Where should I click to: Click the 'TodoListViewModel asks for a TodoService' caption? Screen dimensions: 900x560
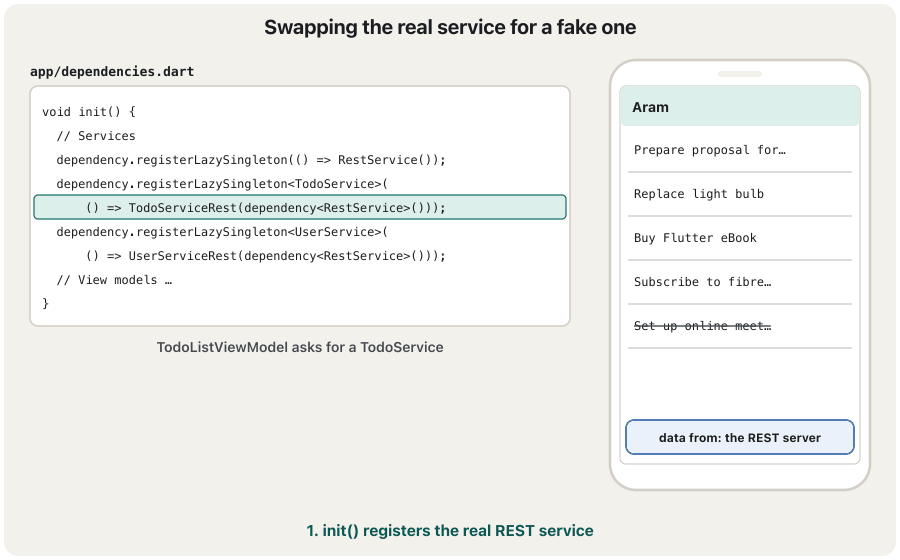pos(300,347)
